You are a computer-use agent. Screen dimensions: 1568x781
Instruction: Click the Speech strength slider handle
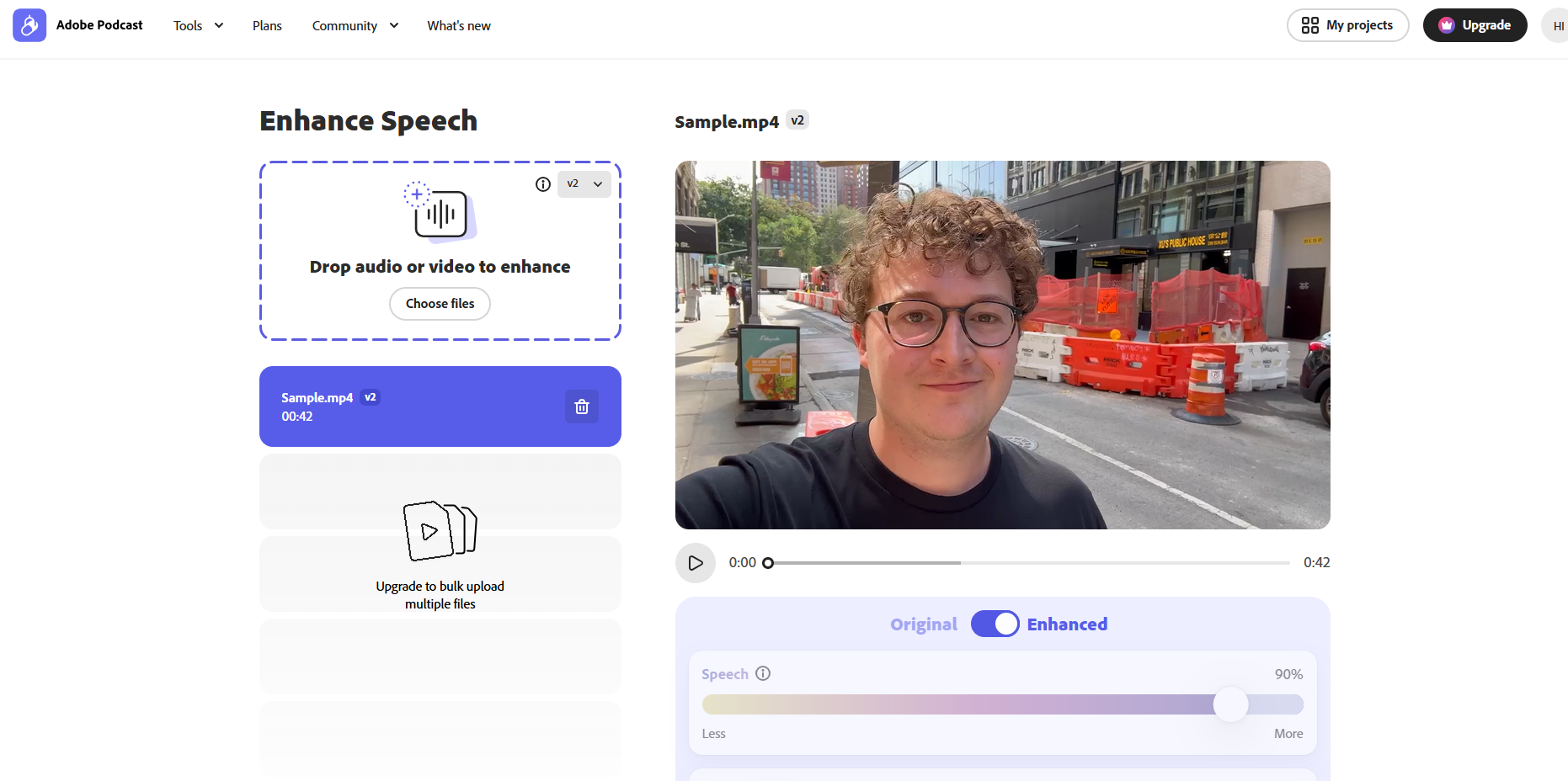(1230, 704)
